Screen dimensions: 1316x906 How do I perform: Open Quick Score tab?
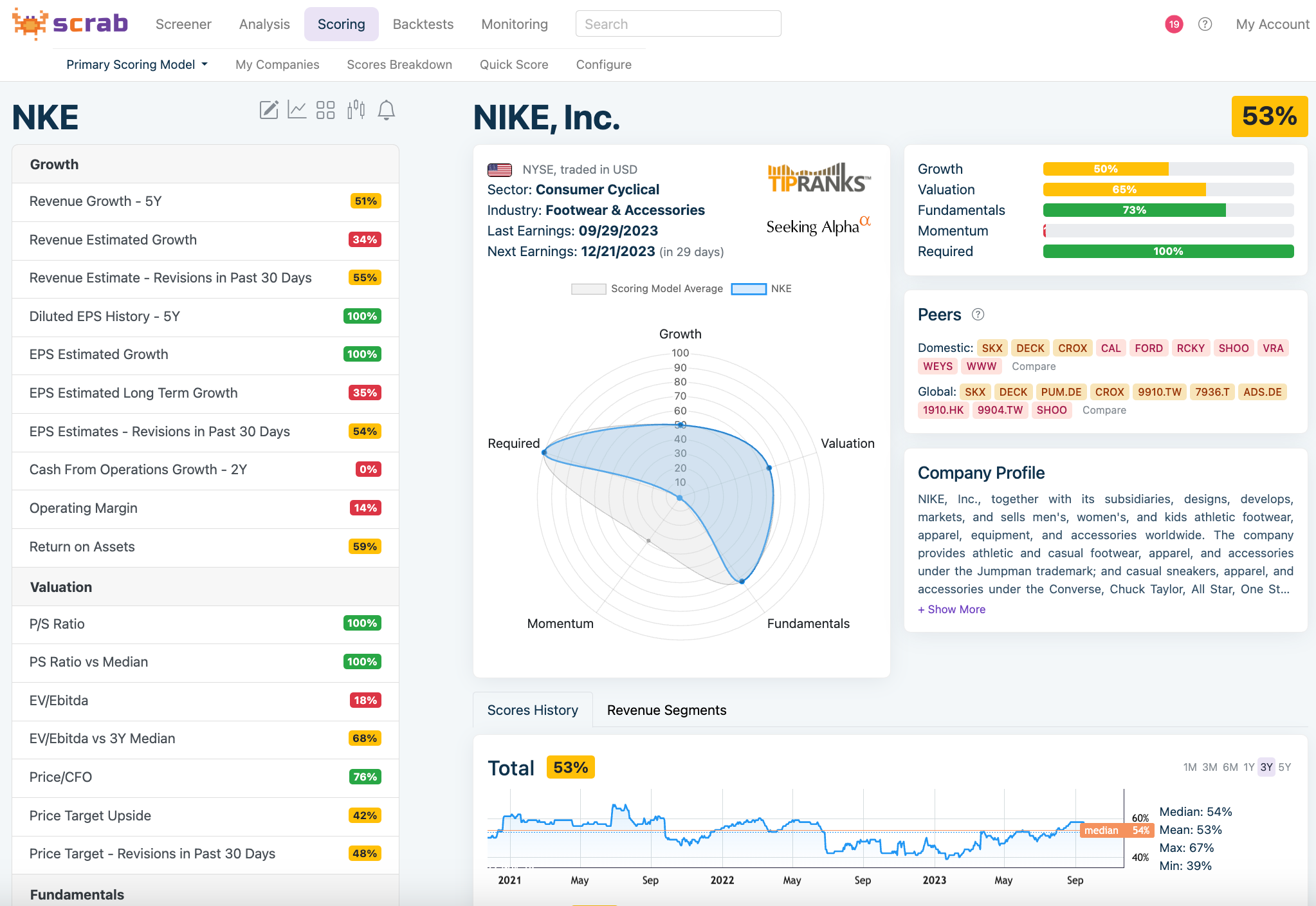coord(514,64)
